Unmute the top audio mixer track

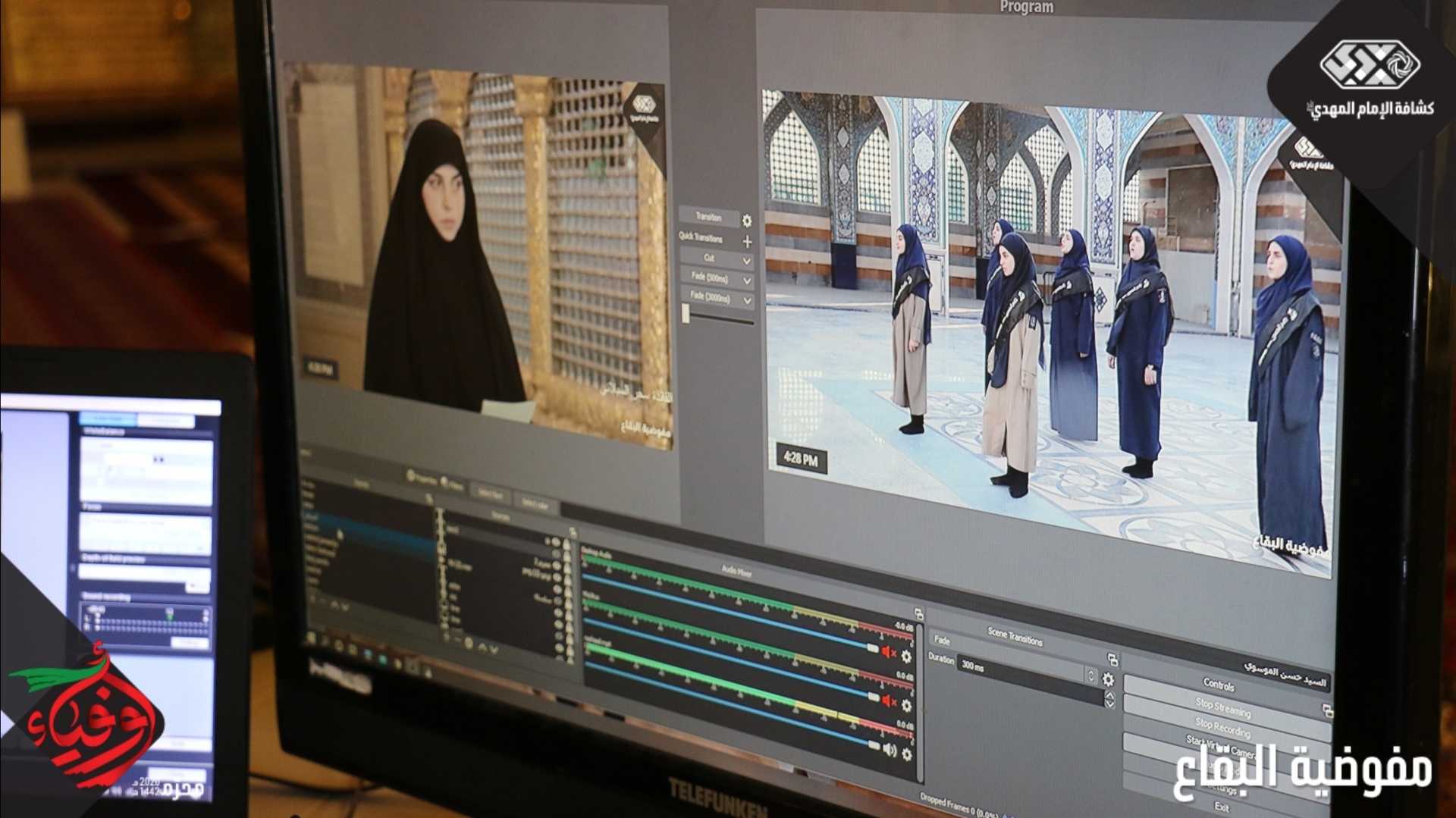pyautogui.click(x=888, y=652)
